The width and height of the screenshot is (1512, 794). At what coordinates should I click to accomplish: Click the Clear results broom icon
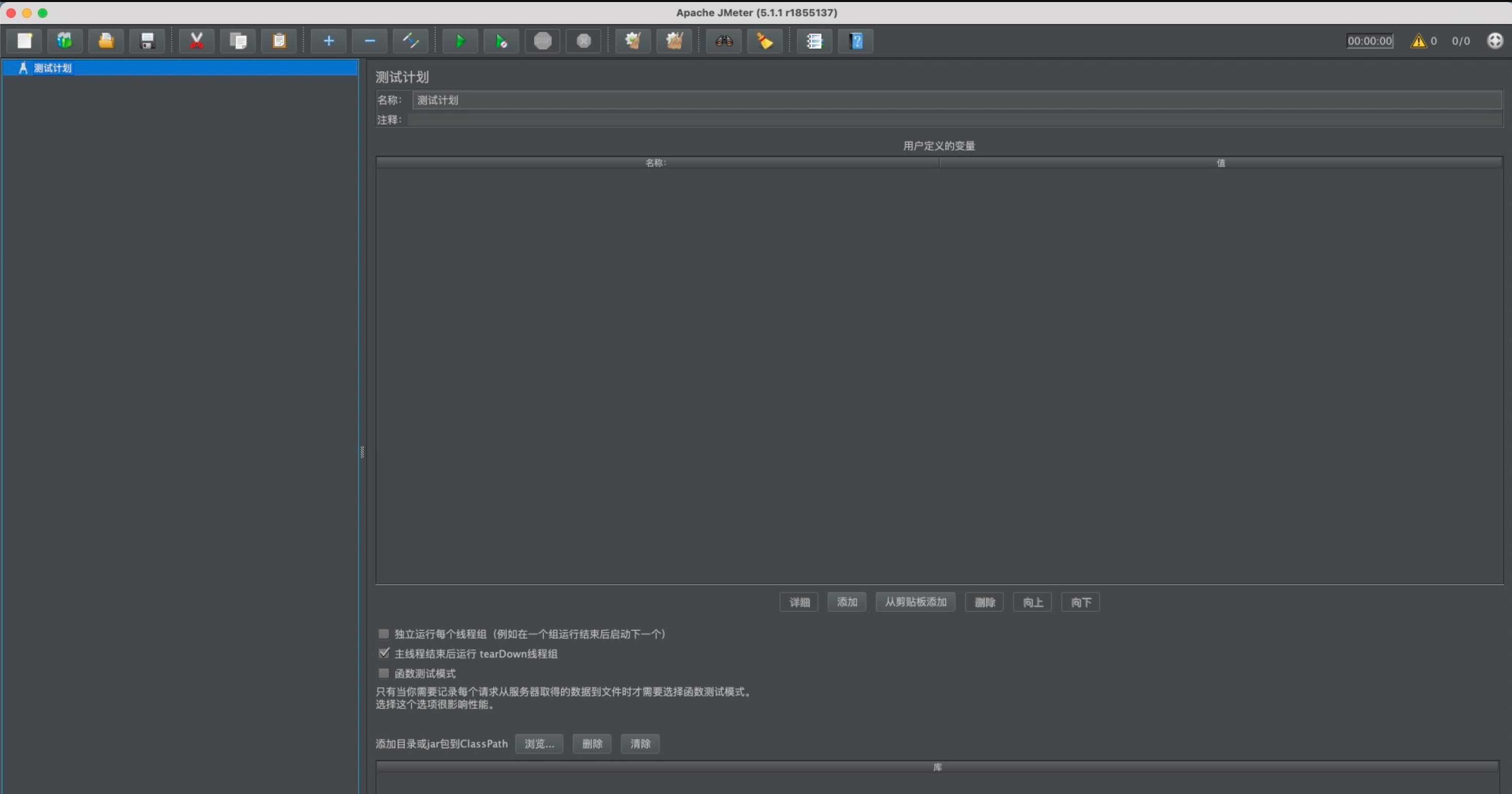[633, 41]
